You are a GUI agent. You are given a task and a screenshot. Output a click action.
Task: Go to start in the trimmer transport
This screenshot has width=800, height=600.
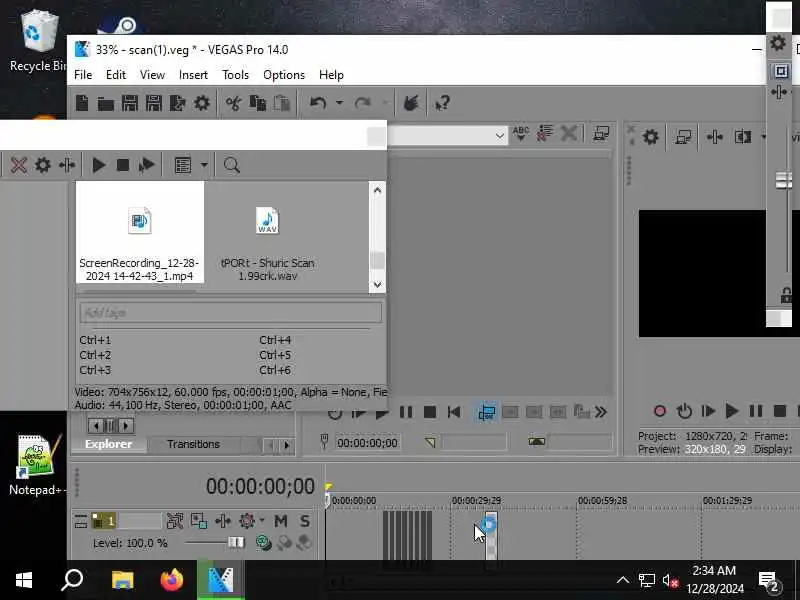454,412
